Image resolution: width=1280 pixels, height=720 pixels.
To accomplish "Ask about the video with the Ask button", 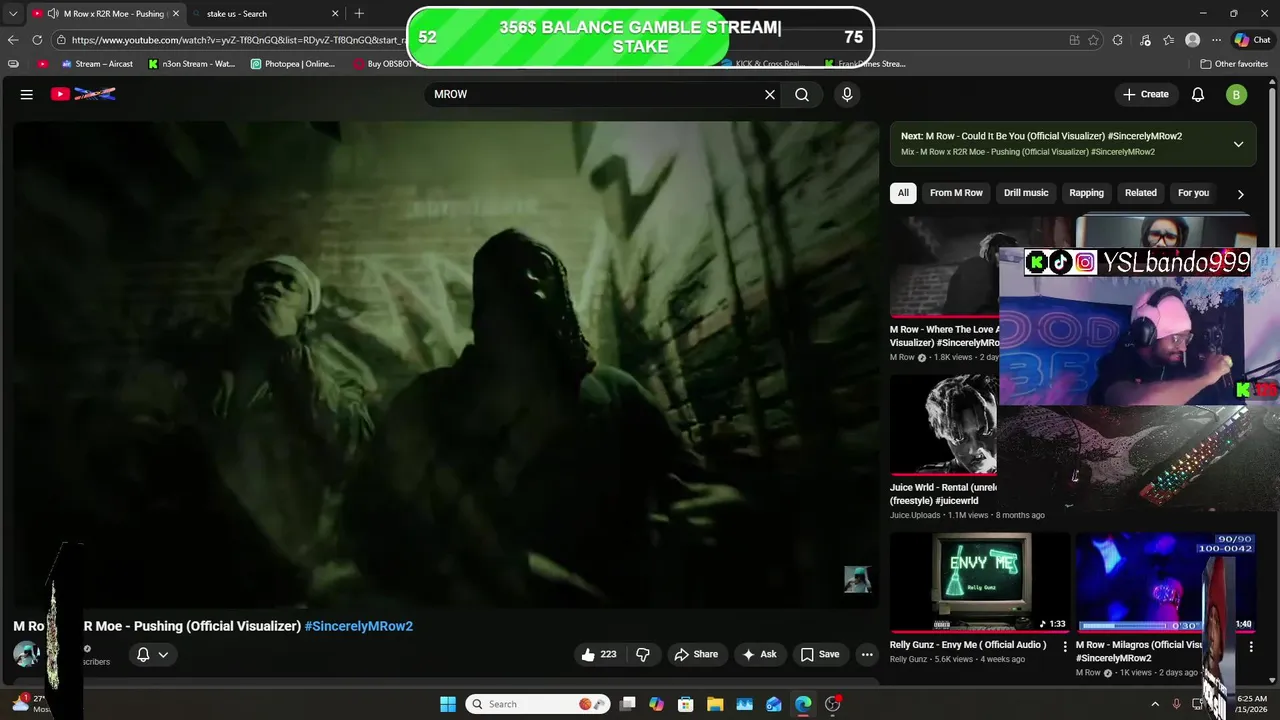I will [x=759, y=654].
